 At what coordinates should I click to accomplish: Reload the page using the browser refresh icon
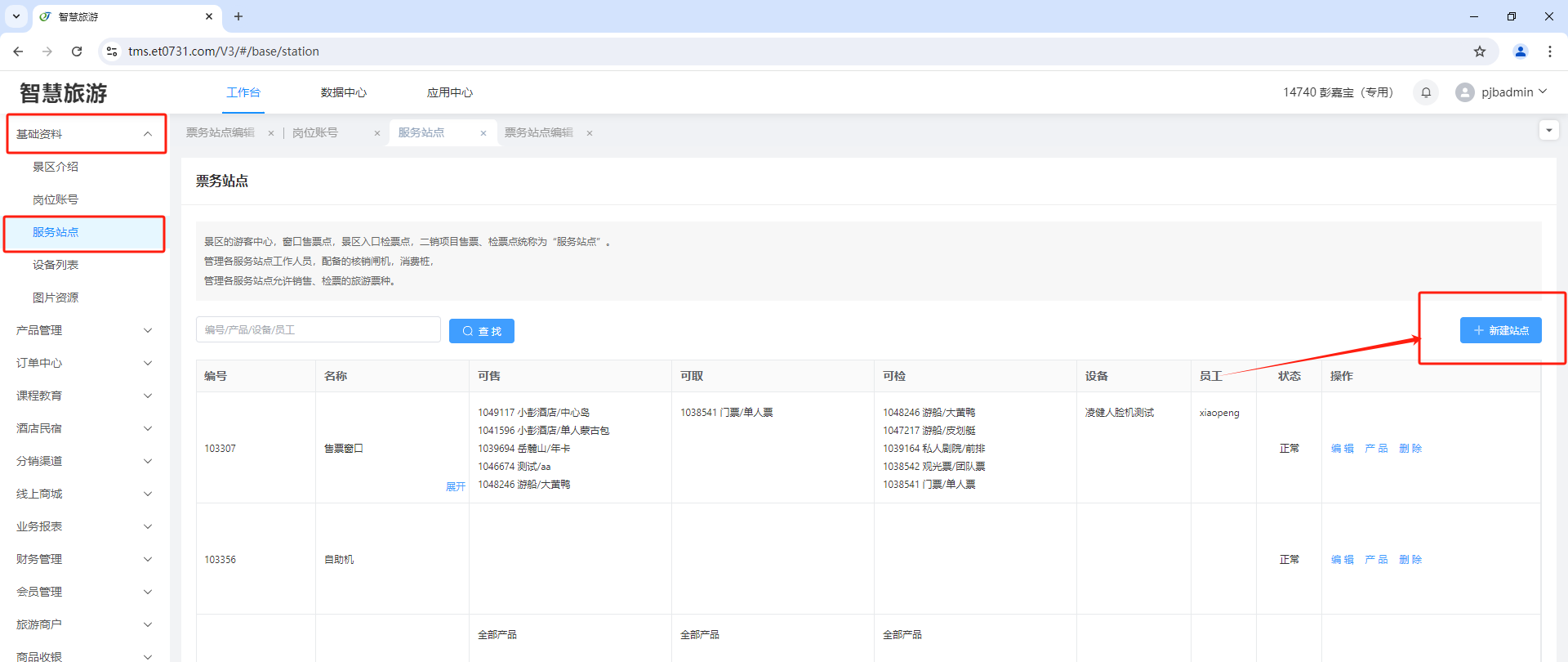click(x=77, y=51)
